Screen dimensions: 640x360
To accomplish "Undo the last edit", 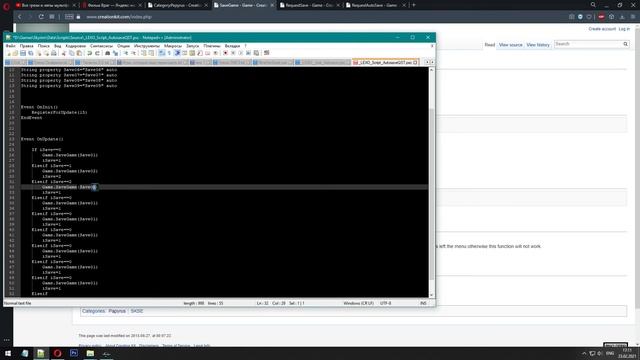I will click(89, 53).
